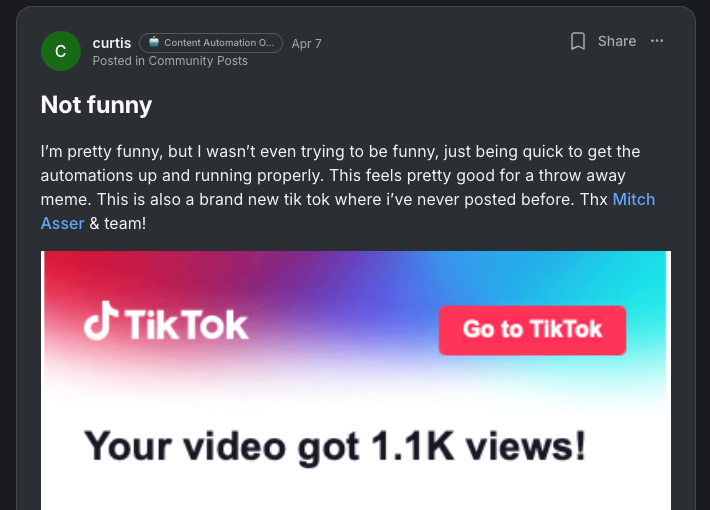Click the Posted in label text
Screen dimensions: 710x510
(x=119, y=61)
